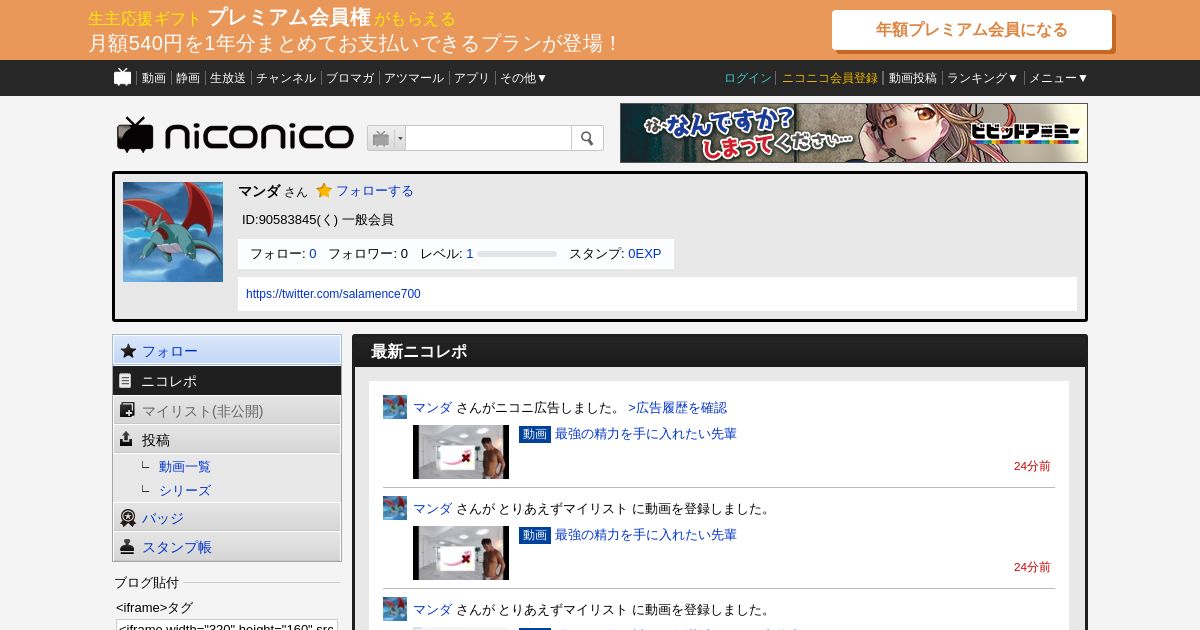This screenshot has height=630, width=1200.
Task: Click the stamp 0EXP link
Action: 645,254
